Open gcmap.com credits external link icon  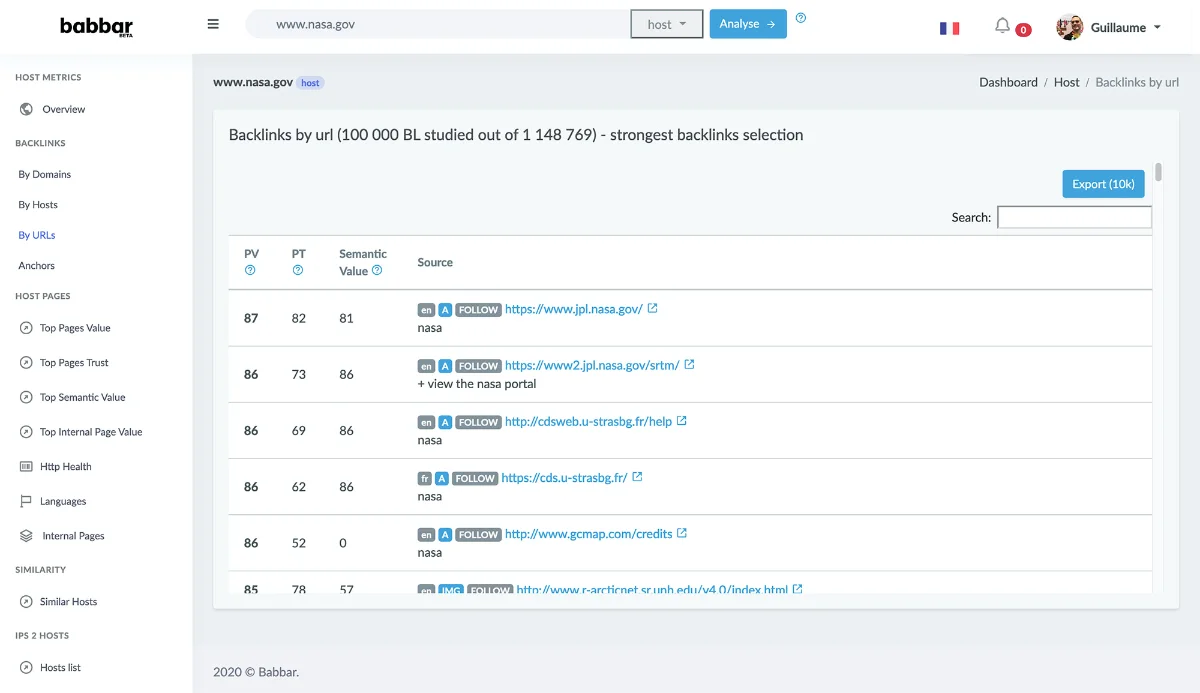[x=682, y=533]
